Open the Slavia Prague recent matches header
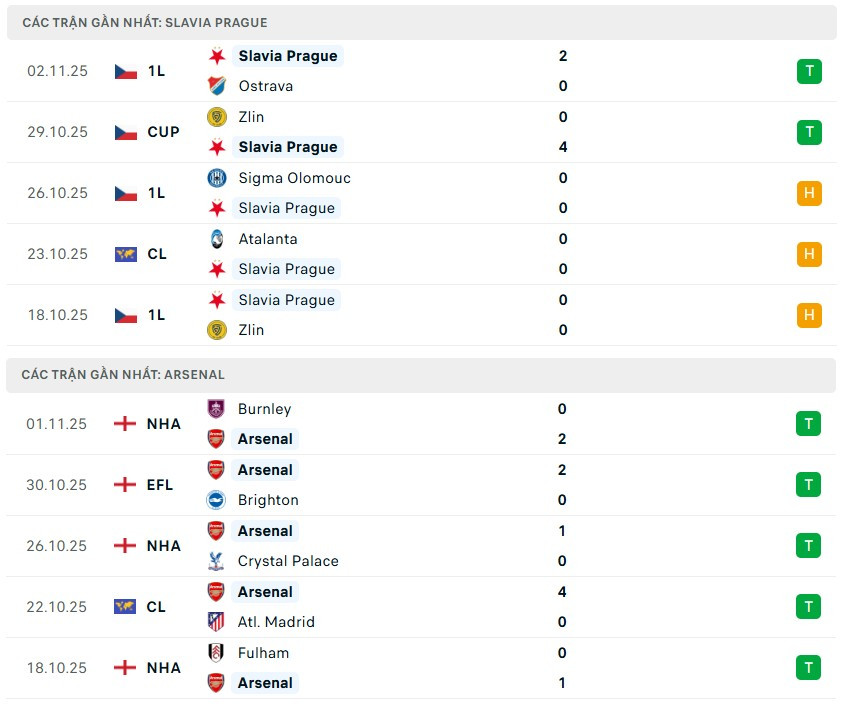The height and width of the screenshot is (707, 842). coord(145,22)
